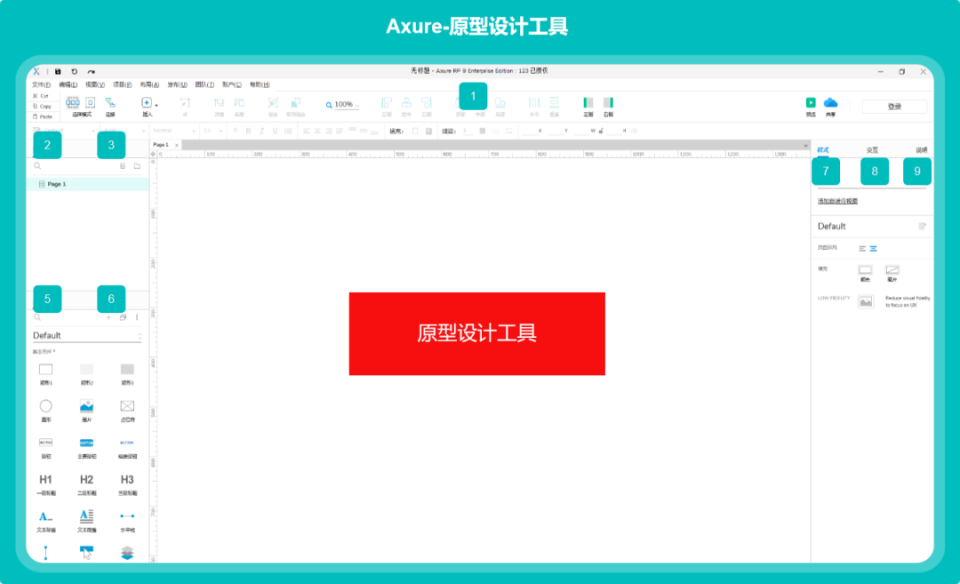The height and width of the screenshot is (584, 960).
Task: Click the Insert plus icon
Action: click(146, 103)
